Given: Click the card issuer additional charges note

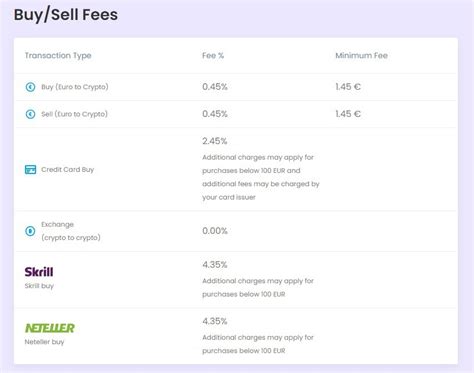Looking at the screenshot, I should click(x=261, y=177).
